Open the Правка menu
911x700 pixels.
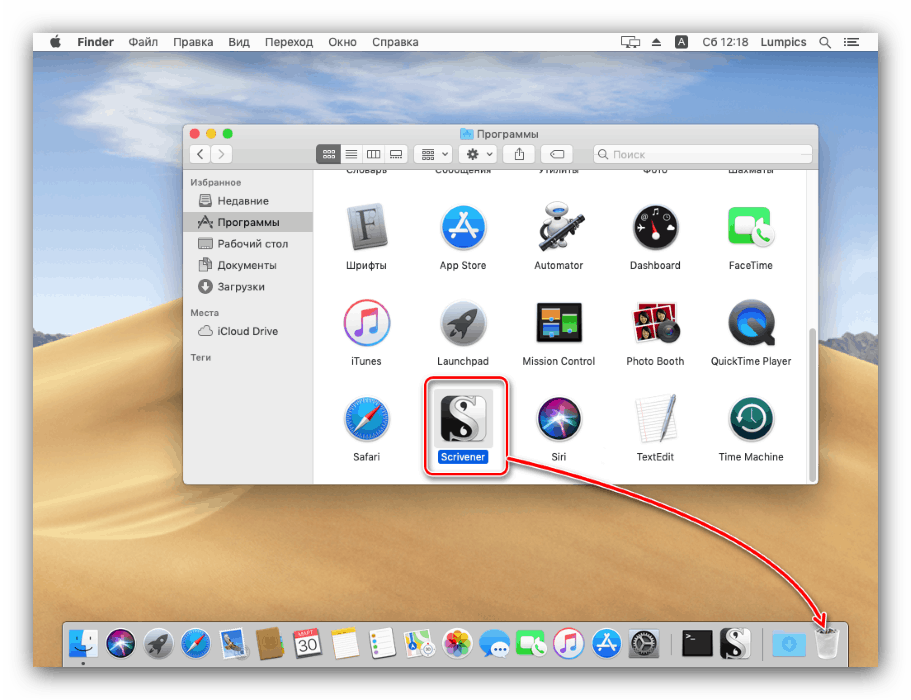click(x=193, y=42)
